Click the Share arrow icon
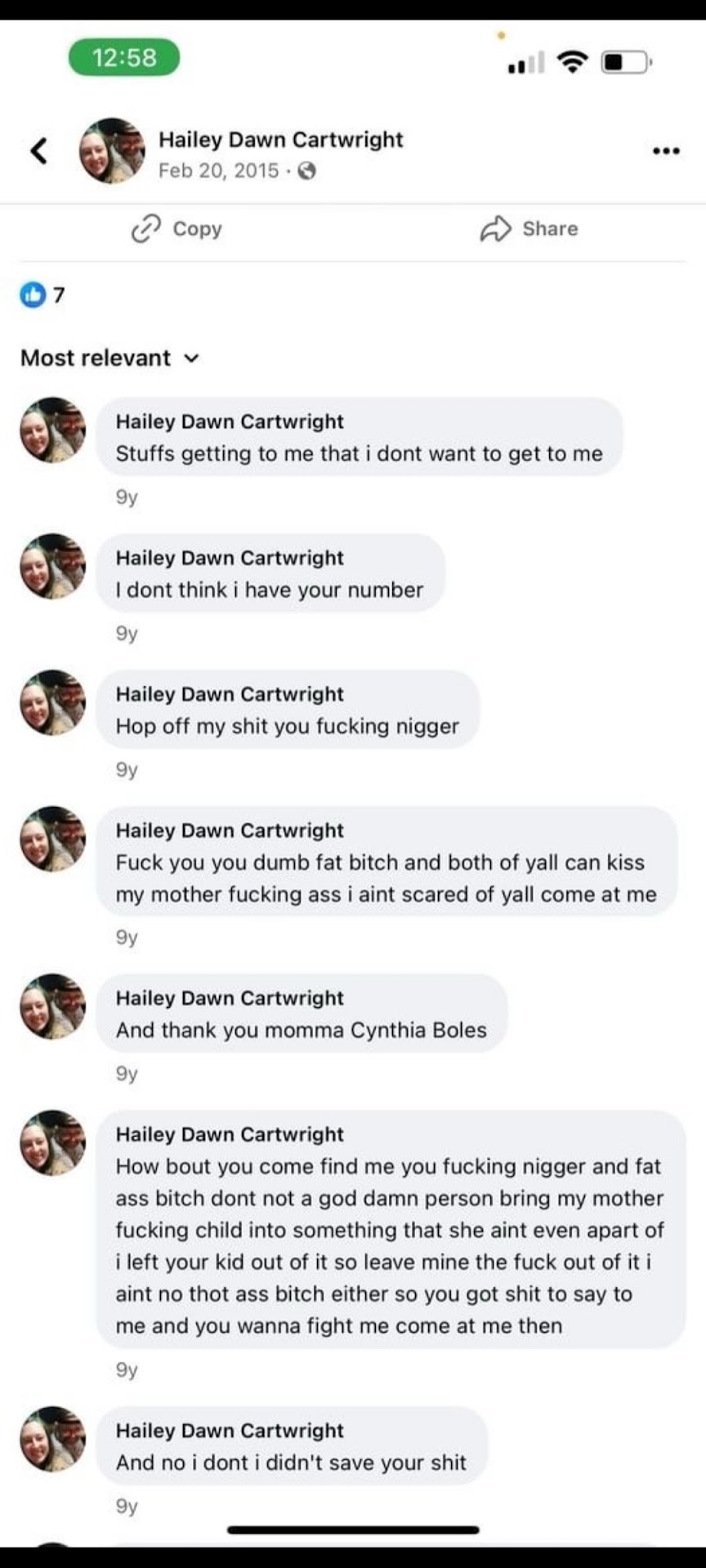 495,229
